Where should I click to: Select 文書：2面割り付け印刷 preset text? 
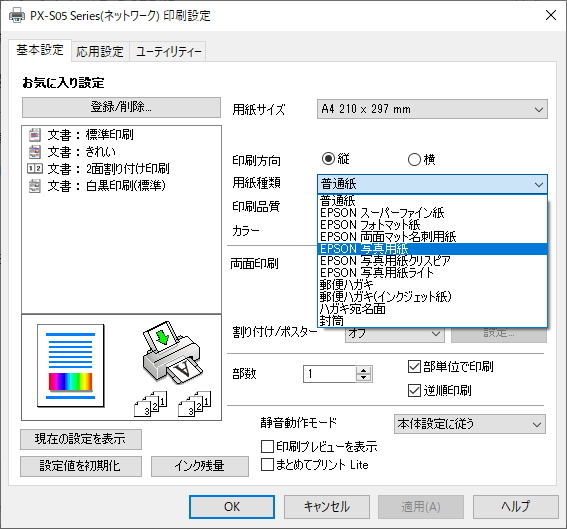[x=108, y=168]
